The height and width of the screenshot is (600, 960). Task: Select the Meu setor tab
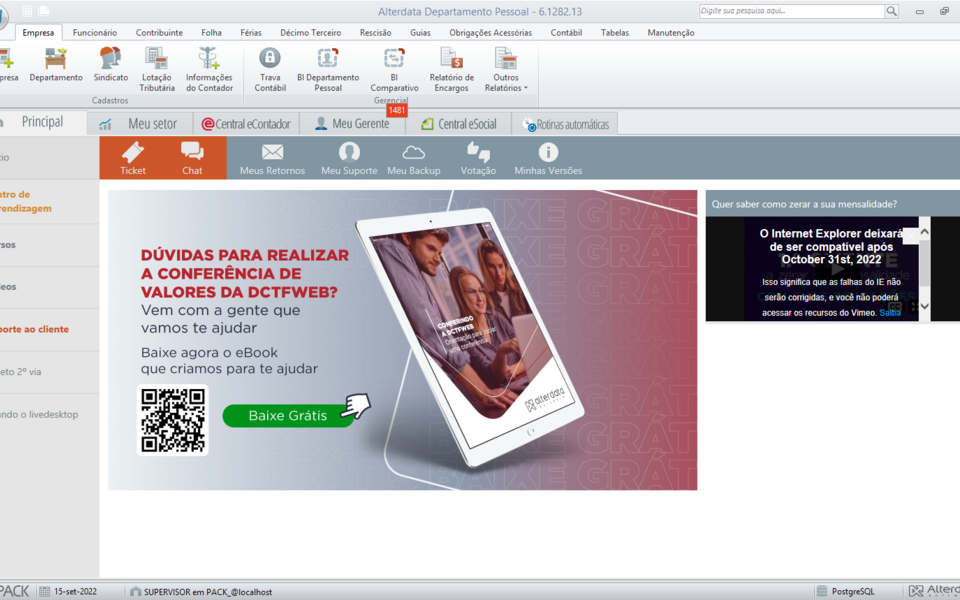click(x=140, y=124)
